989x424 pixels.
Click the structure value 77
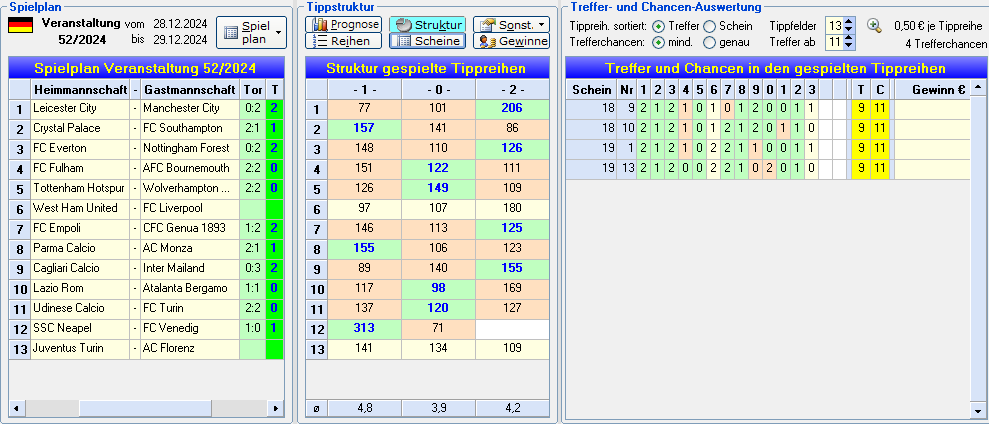(364, 109)
